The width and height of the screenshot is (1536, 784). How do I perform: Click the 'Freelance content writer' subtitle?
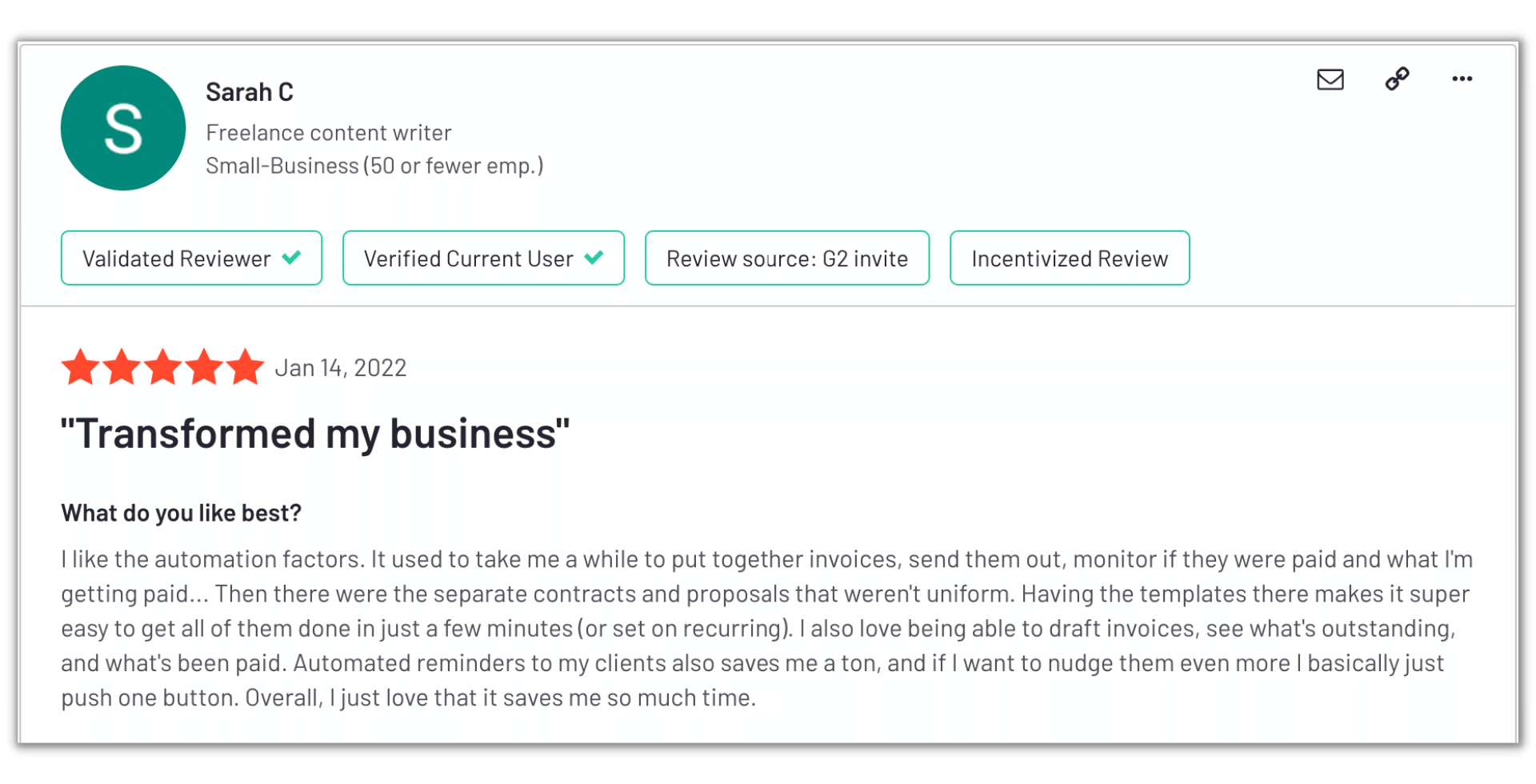click(x=329, y=132)
